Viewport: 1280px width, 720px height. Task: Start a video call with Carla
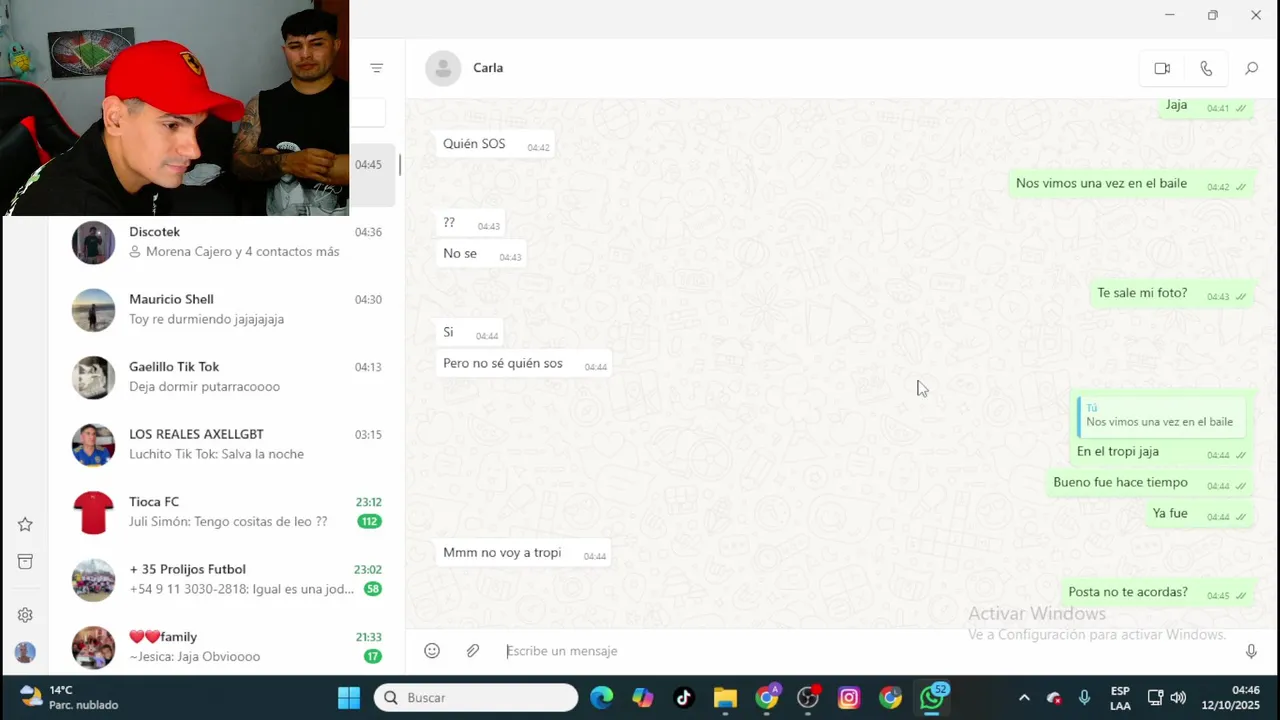(x=1162, y=68)
